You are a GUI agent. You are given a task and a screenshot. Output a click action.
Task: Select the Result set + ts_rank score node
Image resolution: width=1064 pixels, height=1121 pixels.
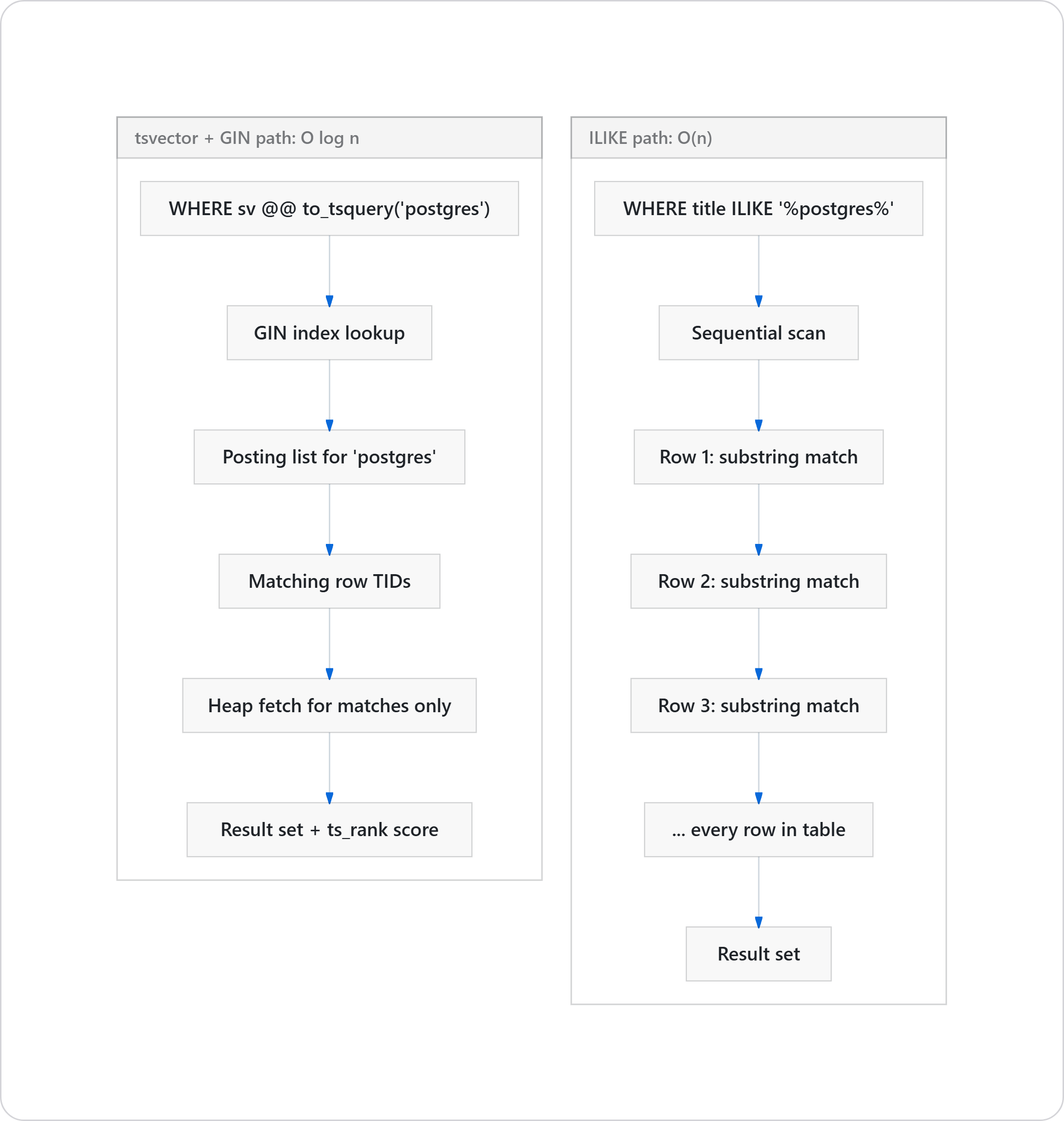coord(329,830)
